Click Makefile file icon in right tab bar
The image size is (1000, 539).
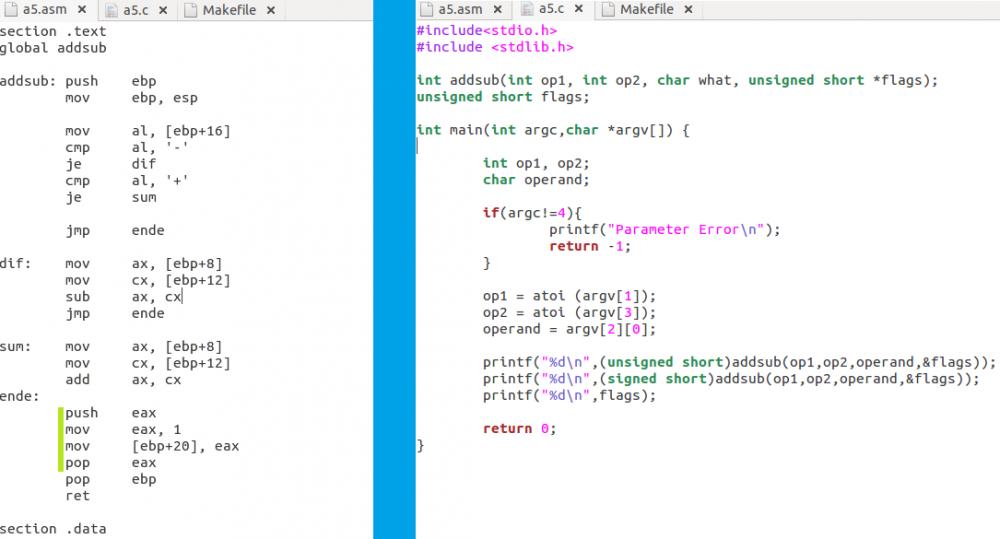608,10
